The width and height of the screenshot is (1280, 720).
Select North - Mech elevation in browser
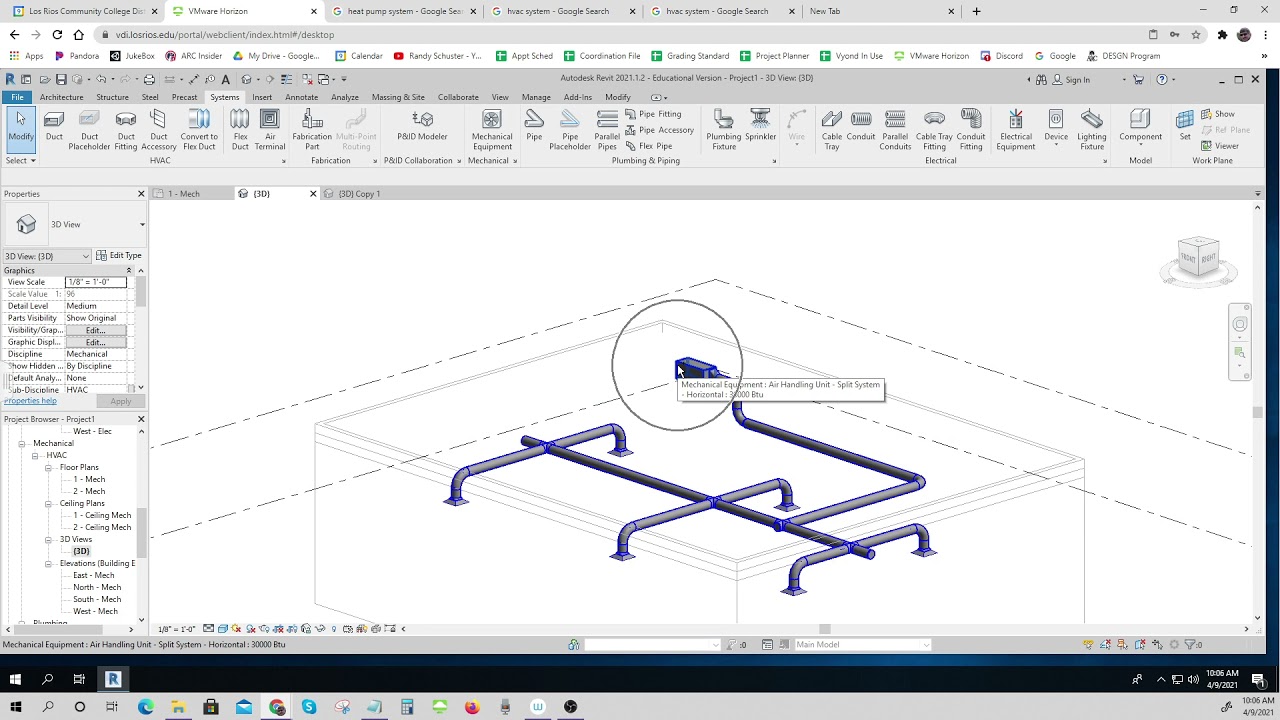[x=96, y=587]
